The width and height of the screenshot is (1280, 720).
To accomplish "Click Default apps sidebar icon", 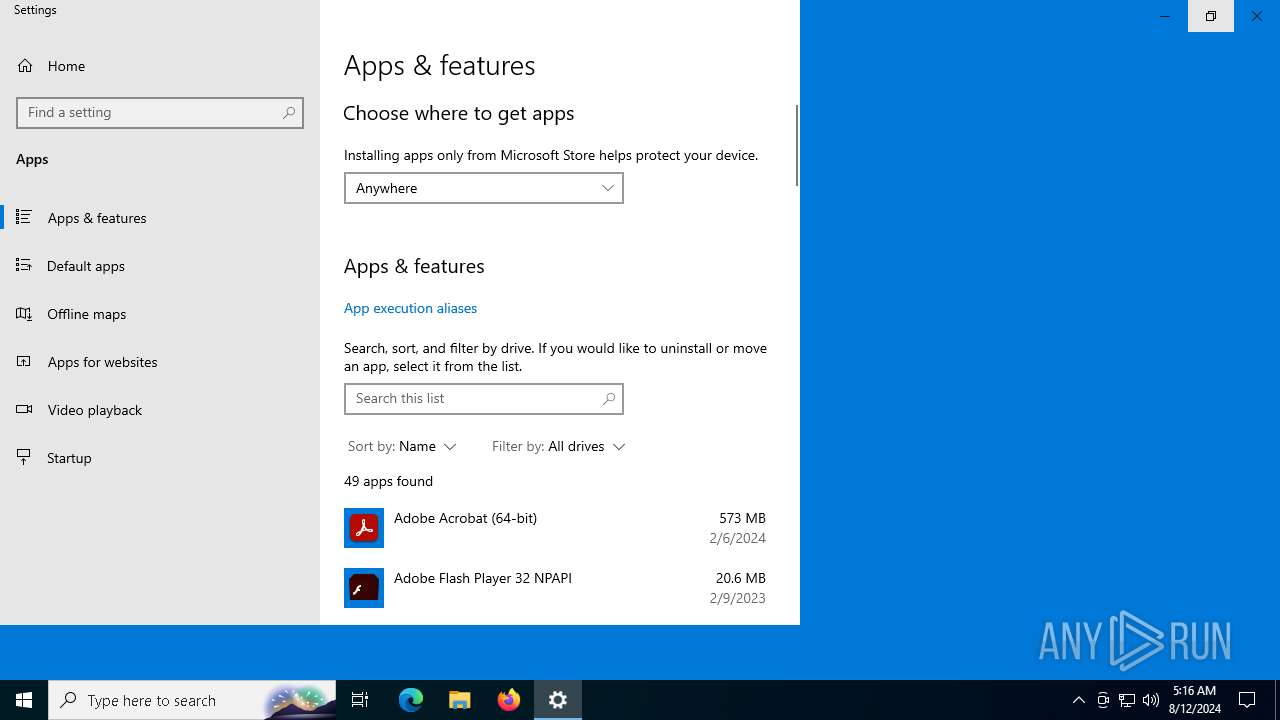I will (x=24, y=265).
